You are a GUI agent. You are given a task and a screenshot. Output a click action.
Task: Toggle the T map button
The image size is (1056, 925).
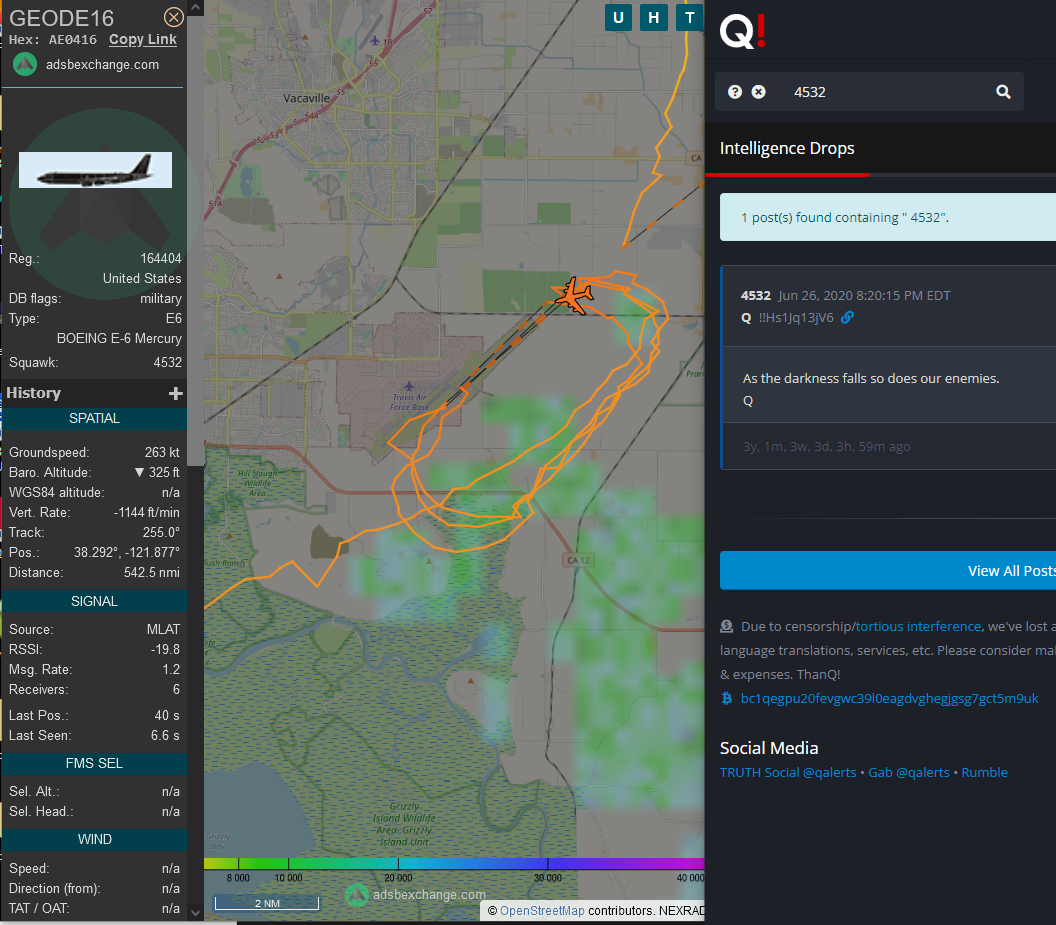(690, 18)
